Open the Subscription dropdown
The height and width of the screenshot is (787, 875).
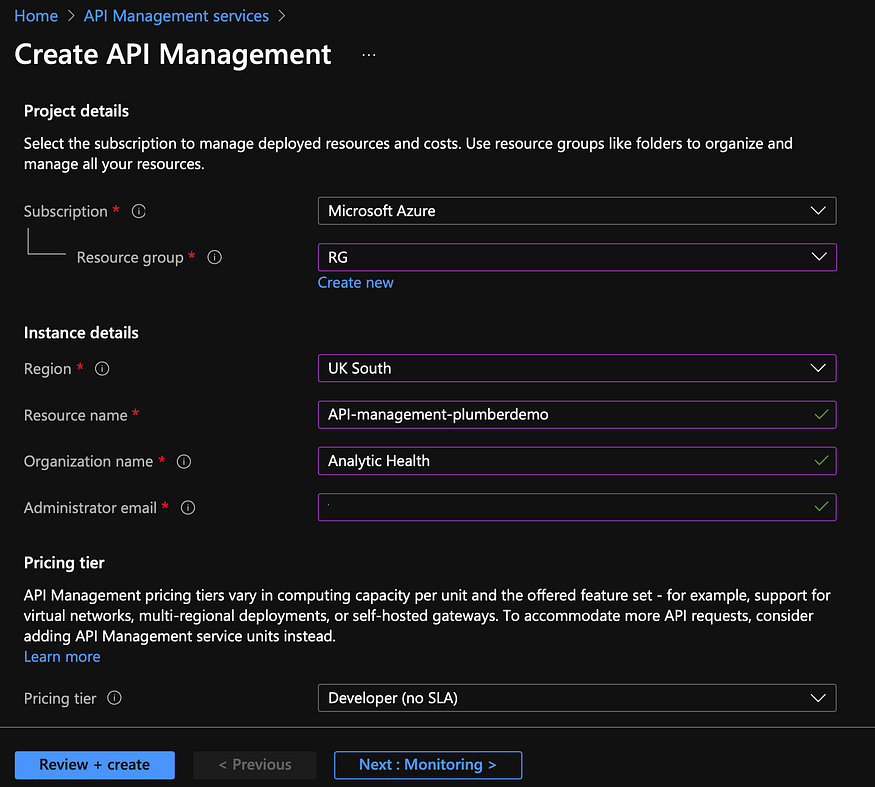(576, 211)
